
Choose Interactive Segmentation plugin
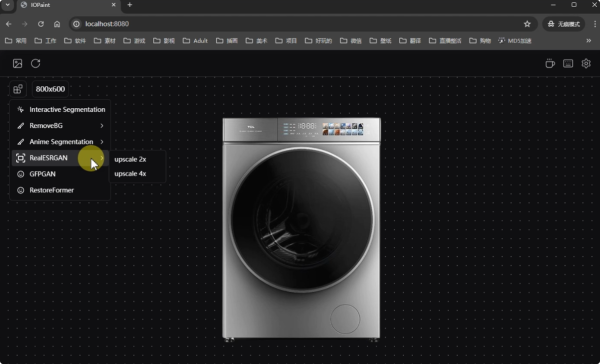[60, 109]
